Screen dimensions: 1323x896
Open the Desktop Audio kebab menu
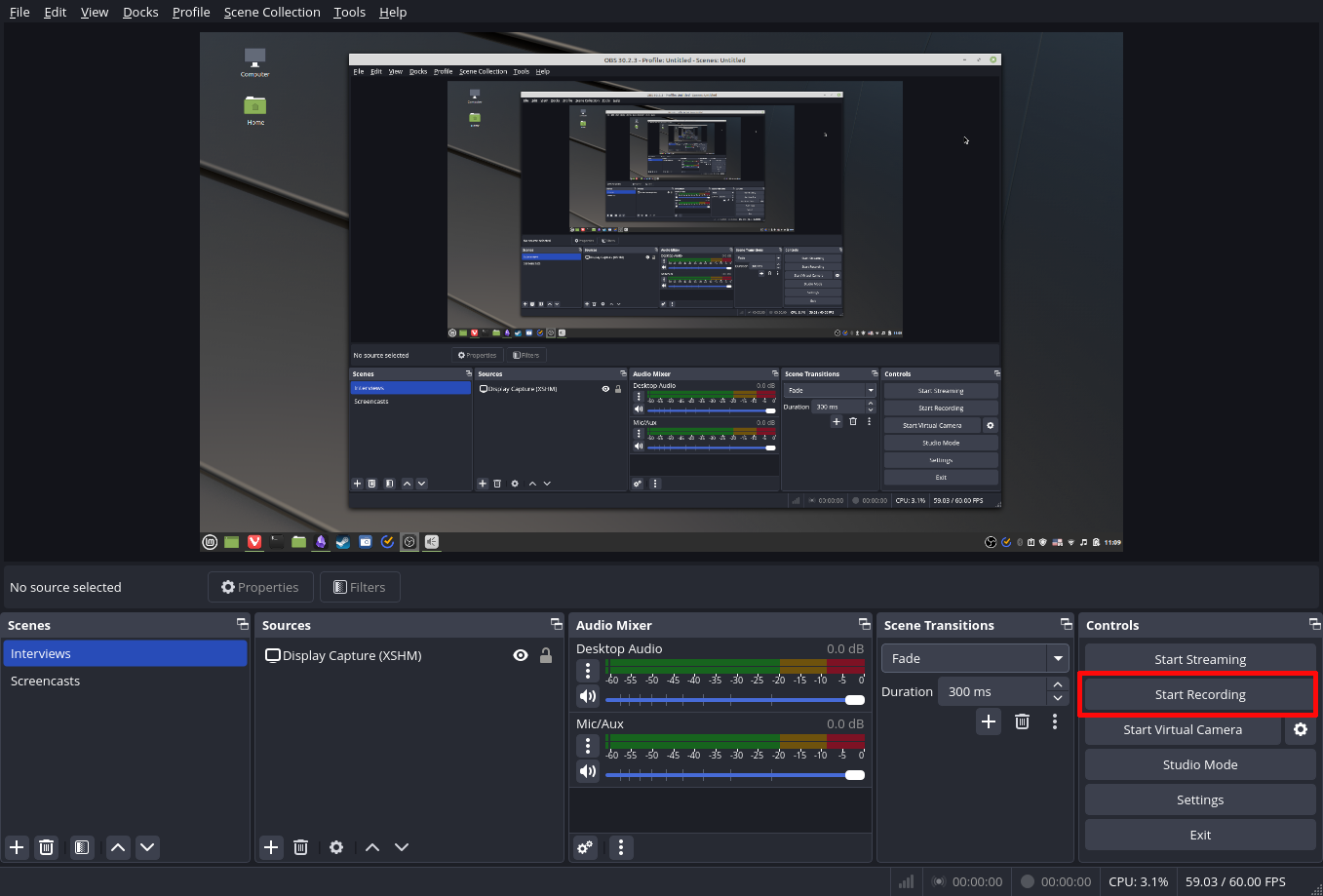[587, 670]
